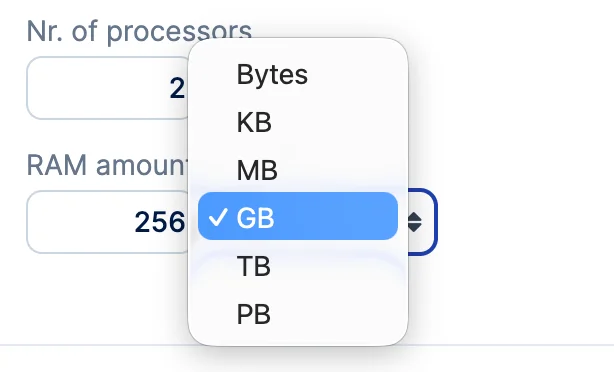The height and width of the screenshot is (372, 614).
Task: Choose KB from the unit list
Action: pos(298,122)
